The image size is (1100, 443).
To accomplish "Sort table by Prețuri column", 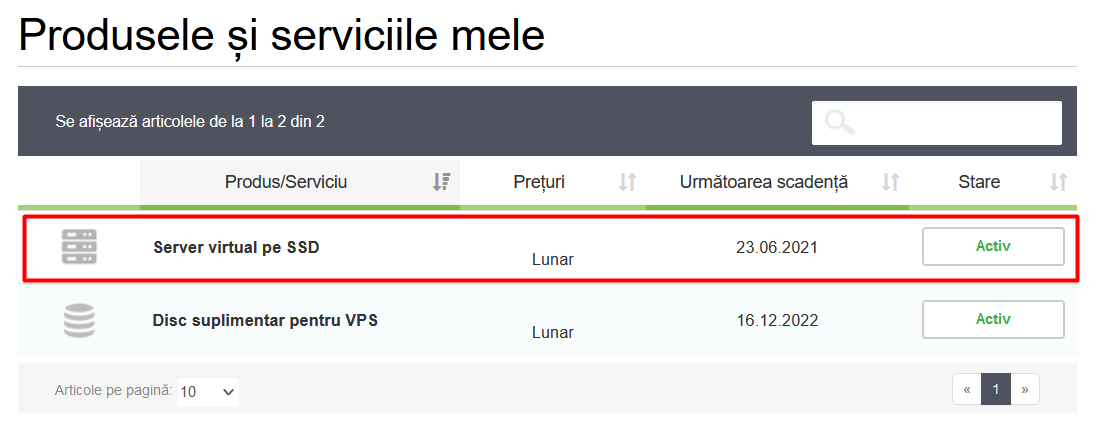I will coord(539,182).
